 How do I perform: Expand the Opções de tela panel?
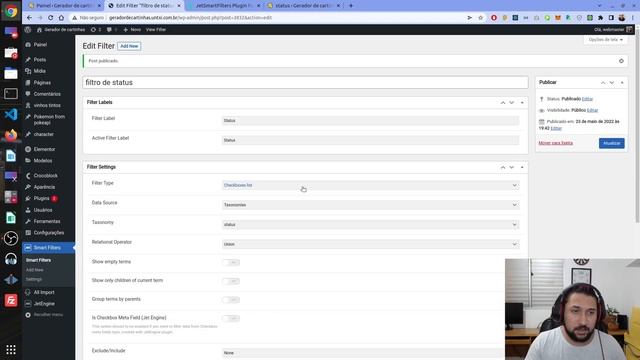tap(606, 40)
